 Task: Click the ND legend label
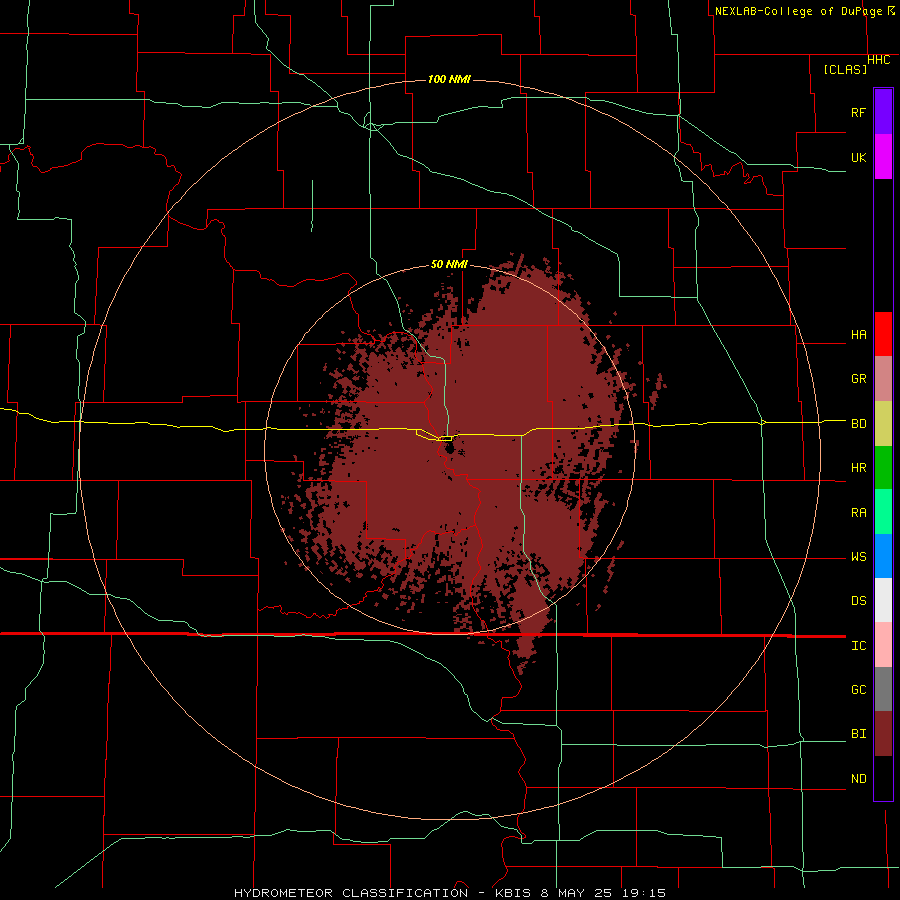858,779
